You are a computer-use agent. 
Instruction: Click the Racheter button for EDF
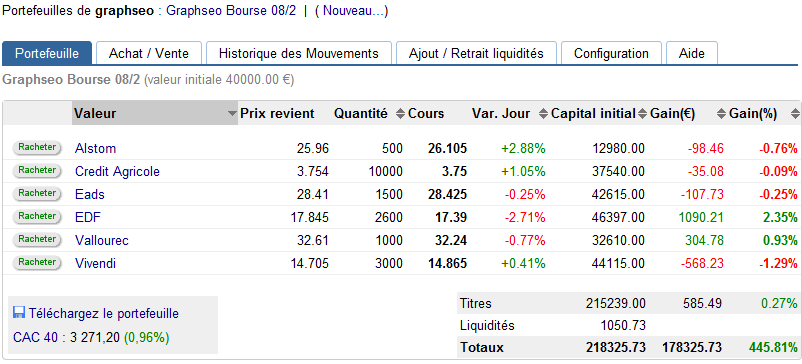coord(37,217)
